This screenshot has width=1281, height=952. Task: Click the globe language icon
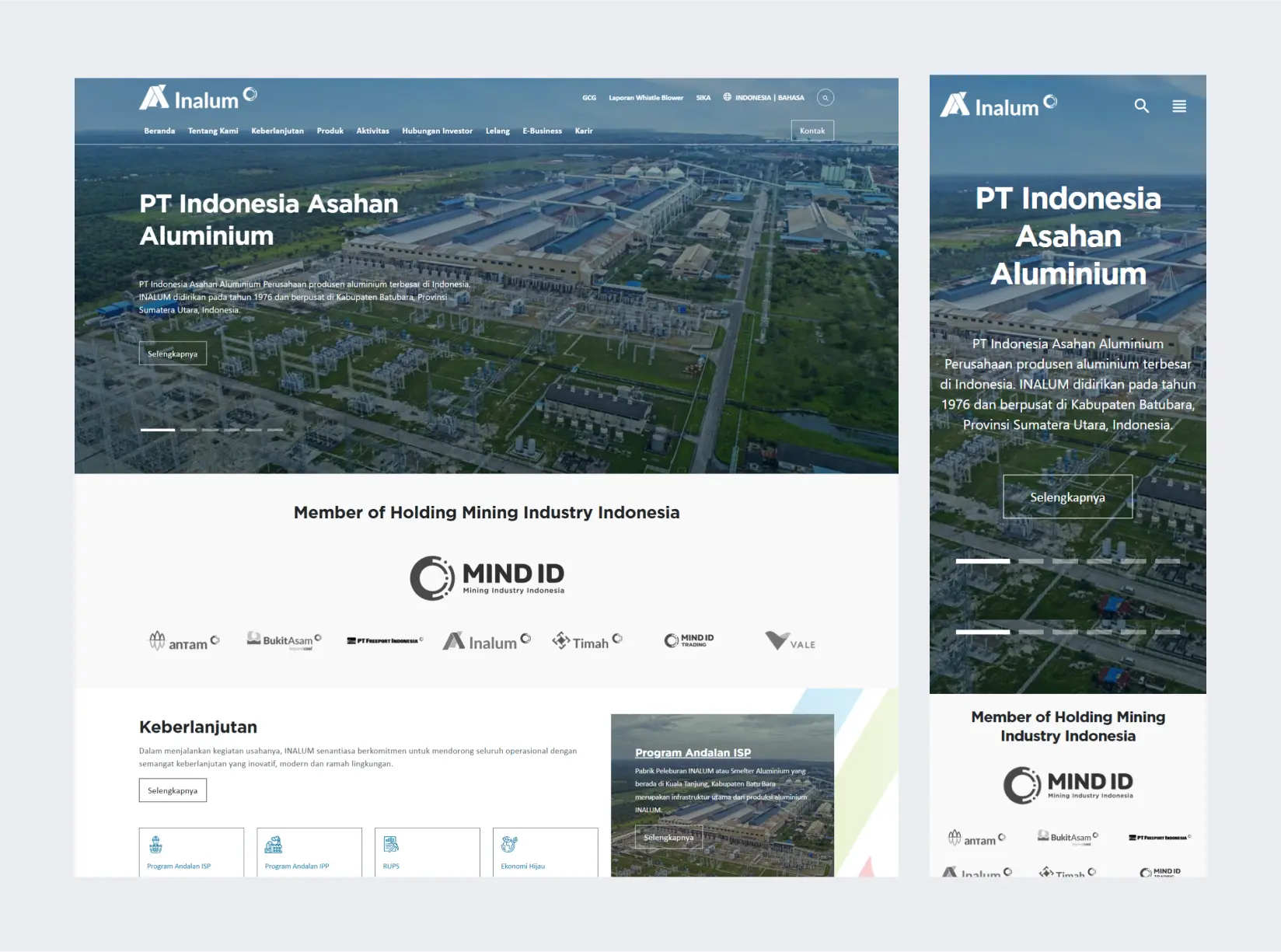coord(728,97)
